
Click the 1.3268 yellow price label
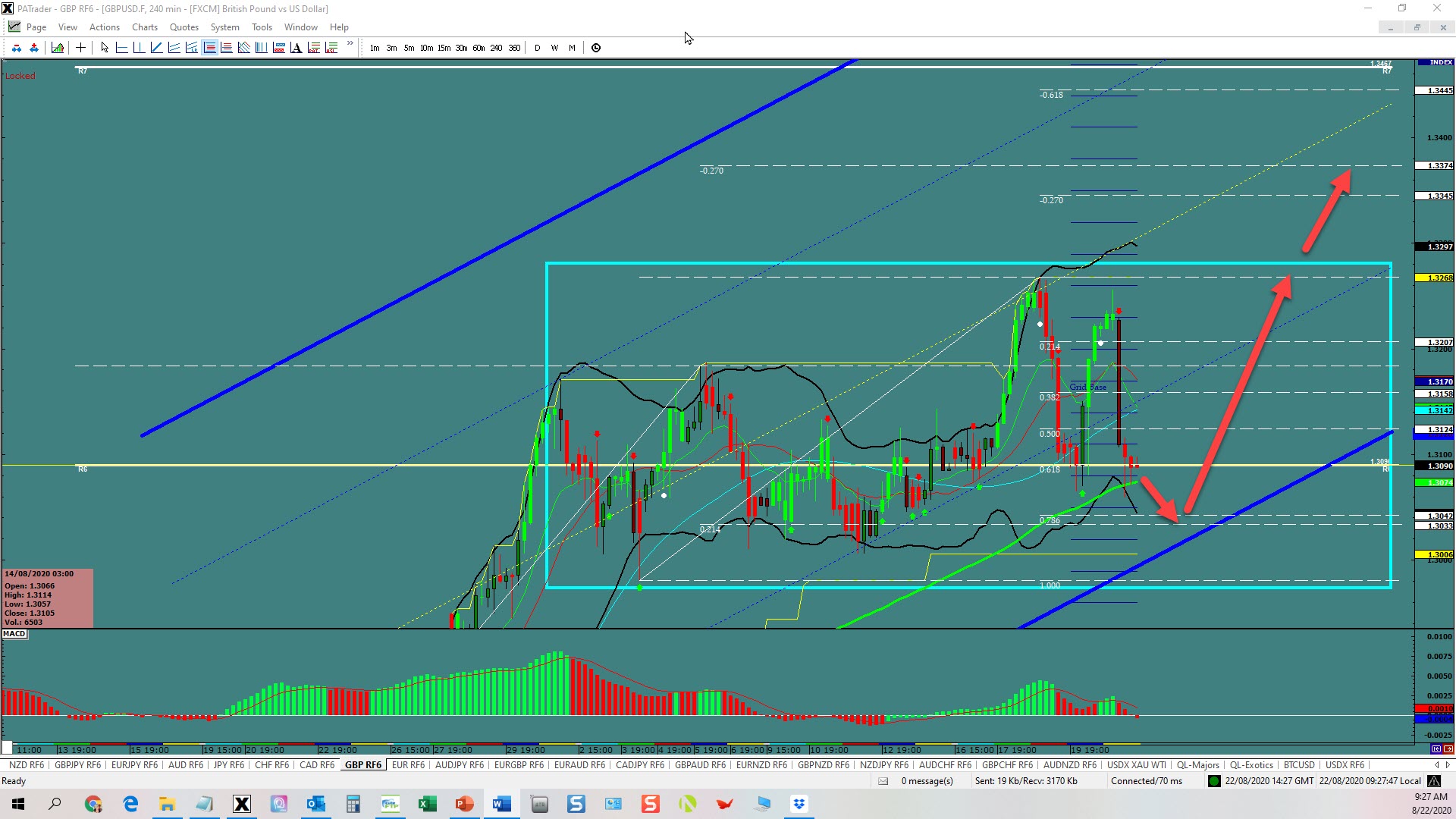point(1435,278)
